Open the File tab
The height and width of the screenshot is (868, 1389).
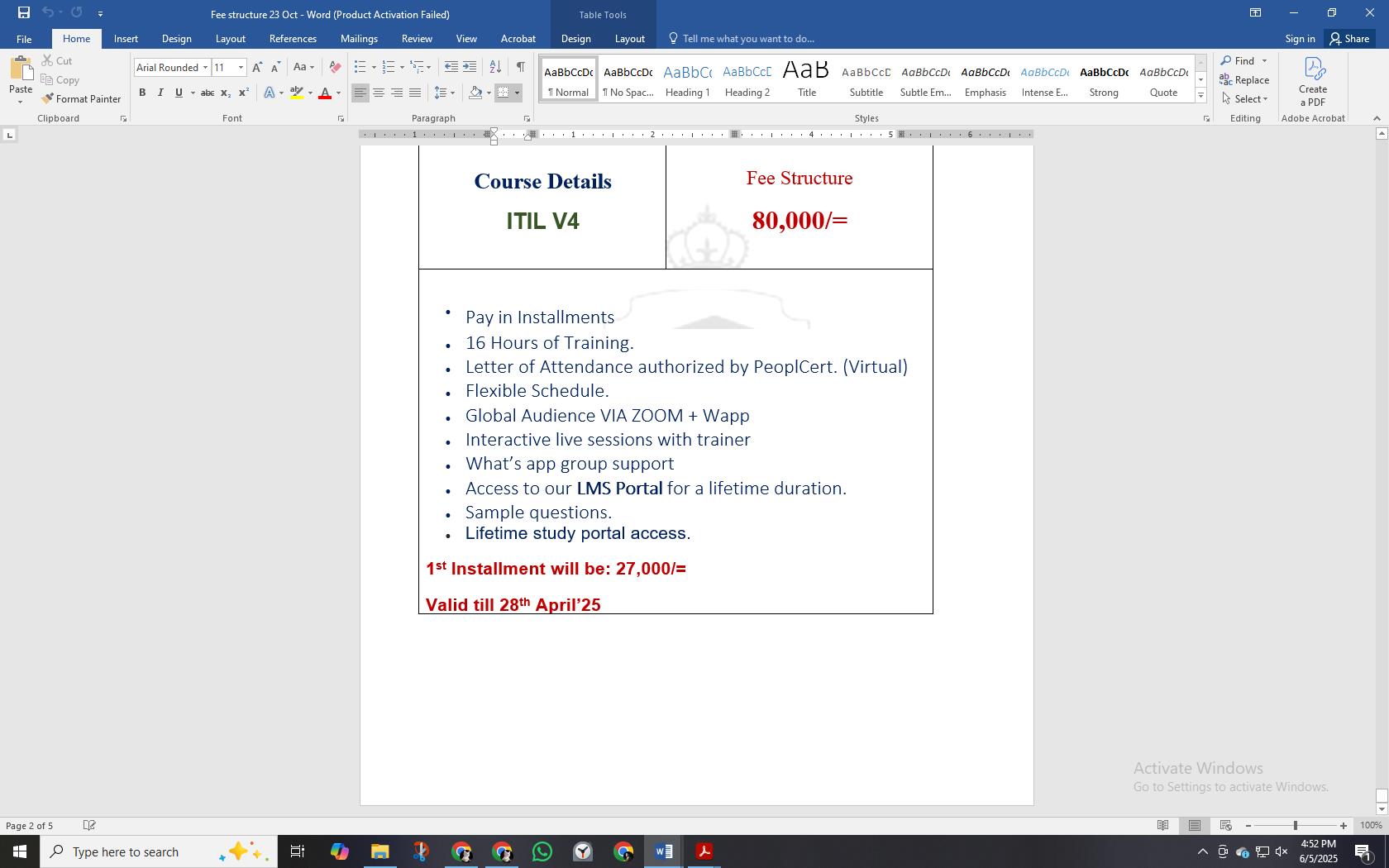pos(24,39)
